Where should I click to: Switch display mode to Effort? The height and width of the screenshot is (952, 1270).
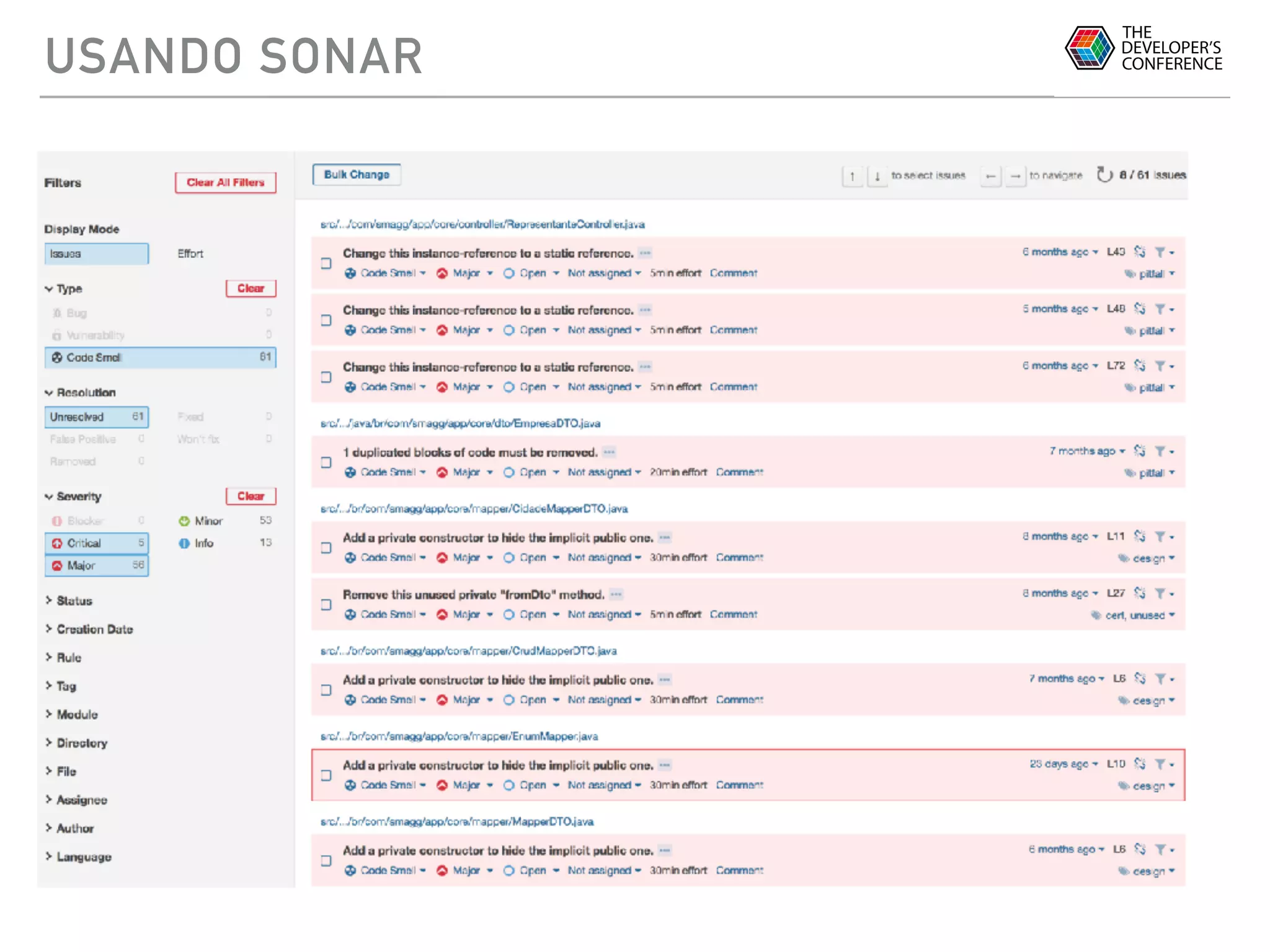190,253
